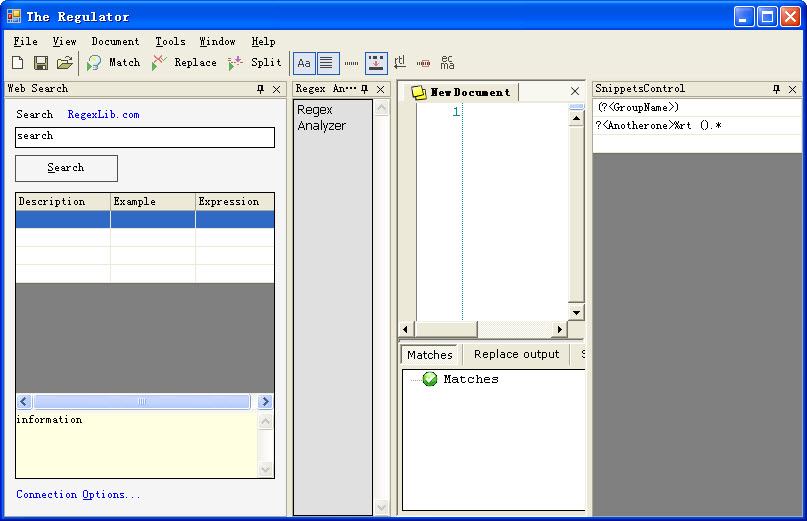The image size is (807, 521).
Task: Toggle the Aa ignore-case option
Action: 304,63
